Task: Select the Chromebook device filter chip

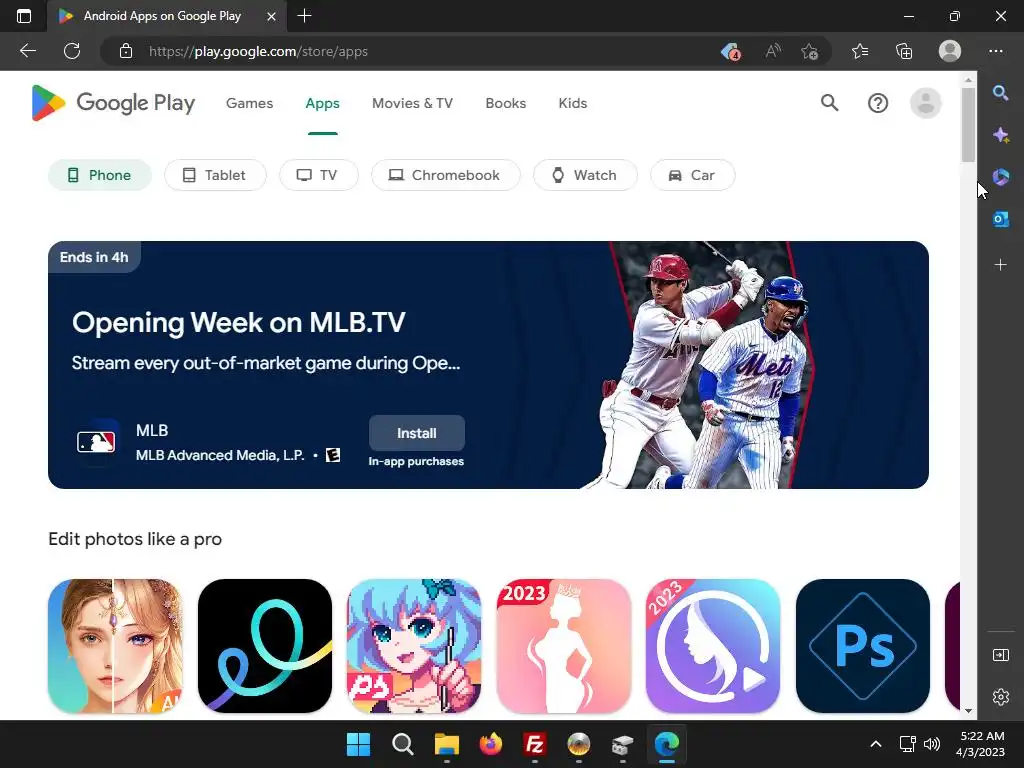Action: [x=445, y=175]
